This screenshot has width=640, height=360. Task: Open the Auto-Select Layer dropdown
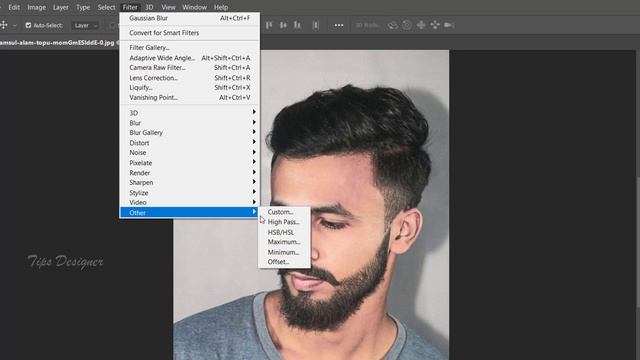86,25
